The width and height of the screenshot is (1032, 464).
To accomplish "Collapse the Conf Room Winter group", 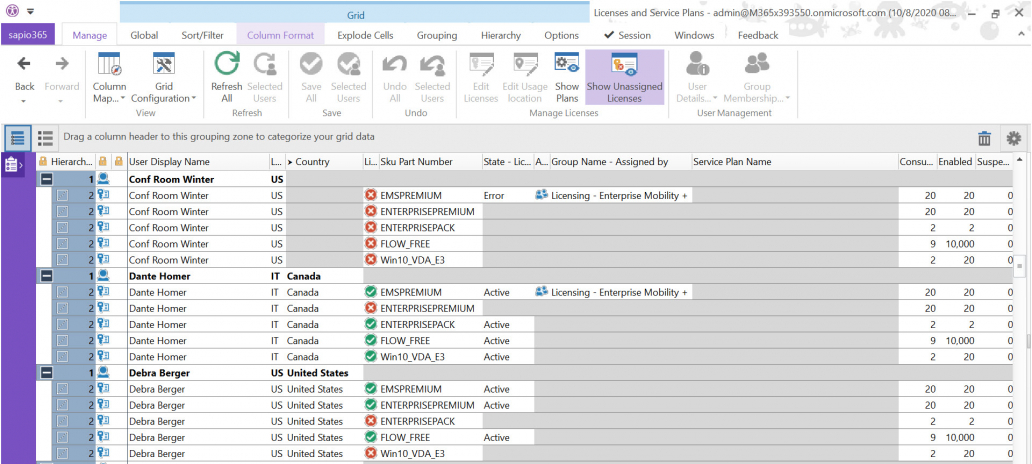I will pyautogui.click(x=45, y=179).
